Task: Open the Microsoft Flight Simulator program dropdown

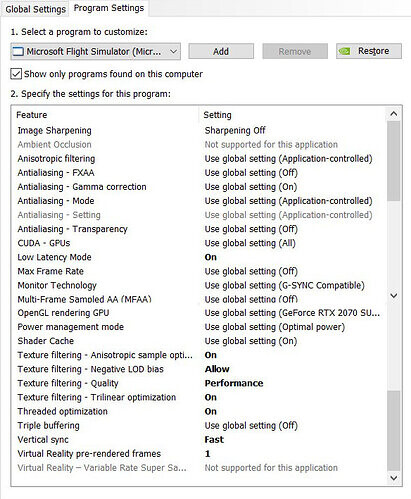Action: (x=95, y=51)
